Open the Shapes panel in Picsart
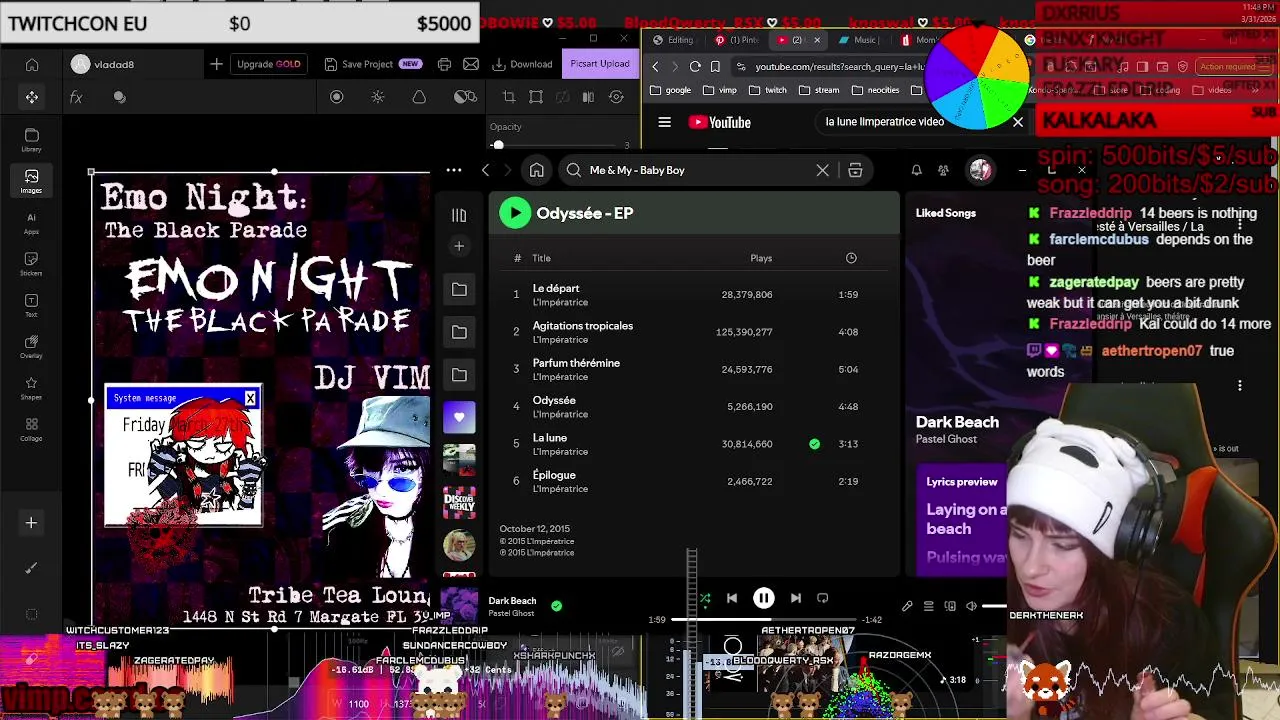The height and width of the screenshot is (720, 1280). click(32, 388)
